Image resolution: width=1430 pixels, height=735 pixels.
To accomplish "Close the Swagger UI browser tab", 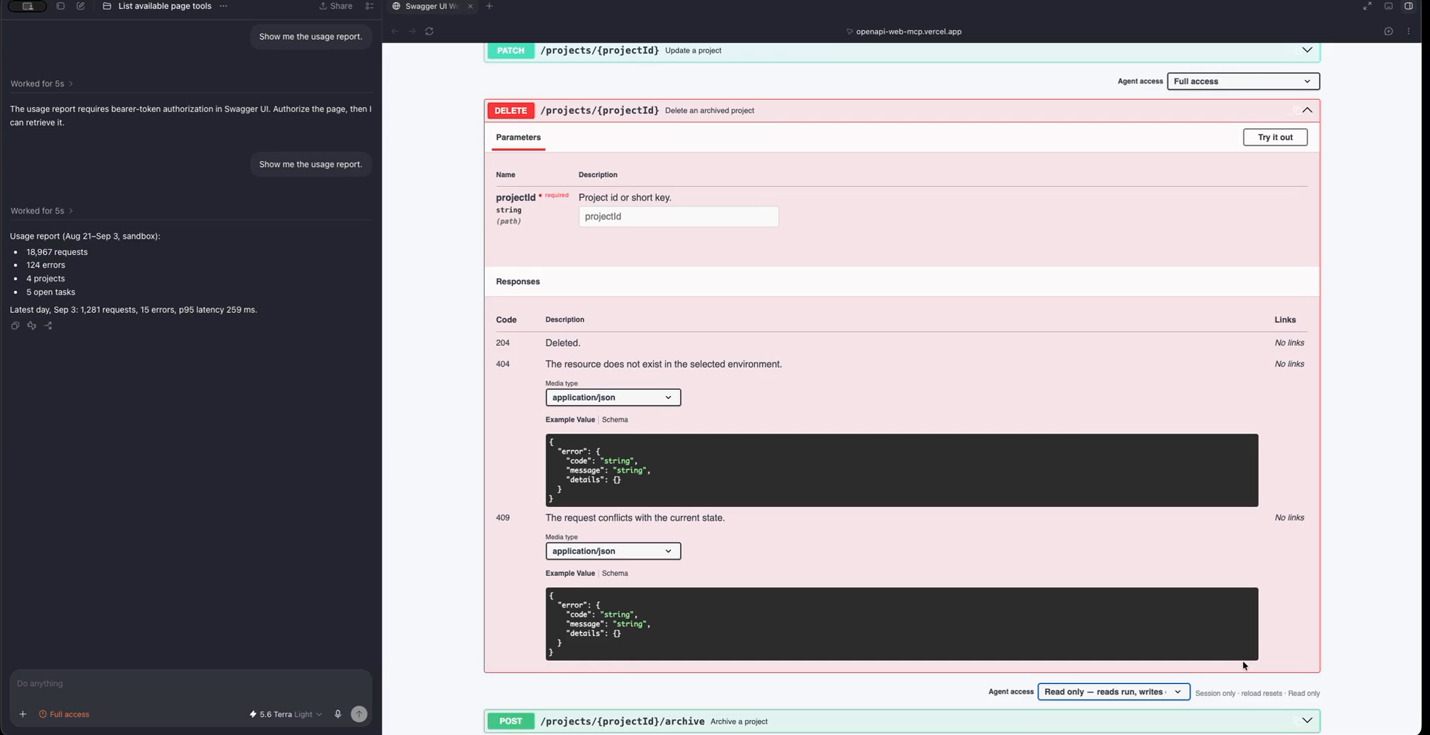I will [470, 6].
